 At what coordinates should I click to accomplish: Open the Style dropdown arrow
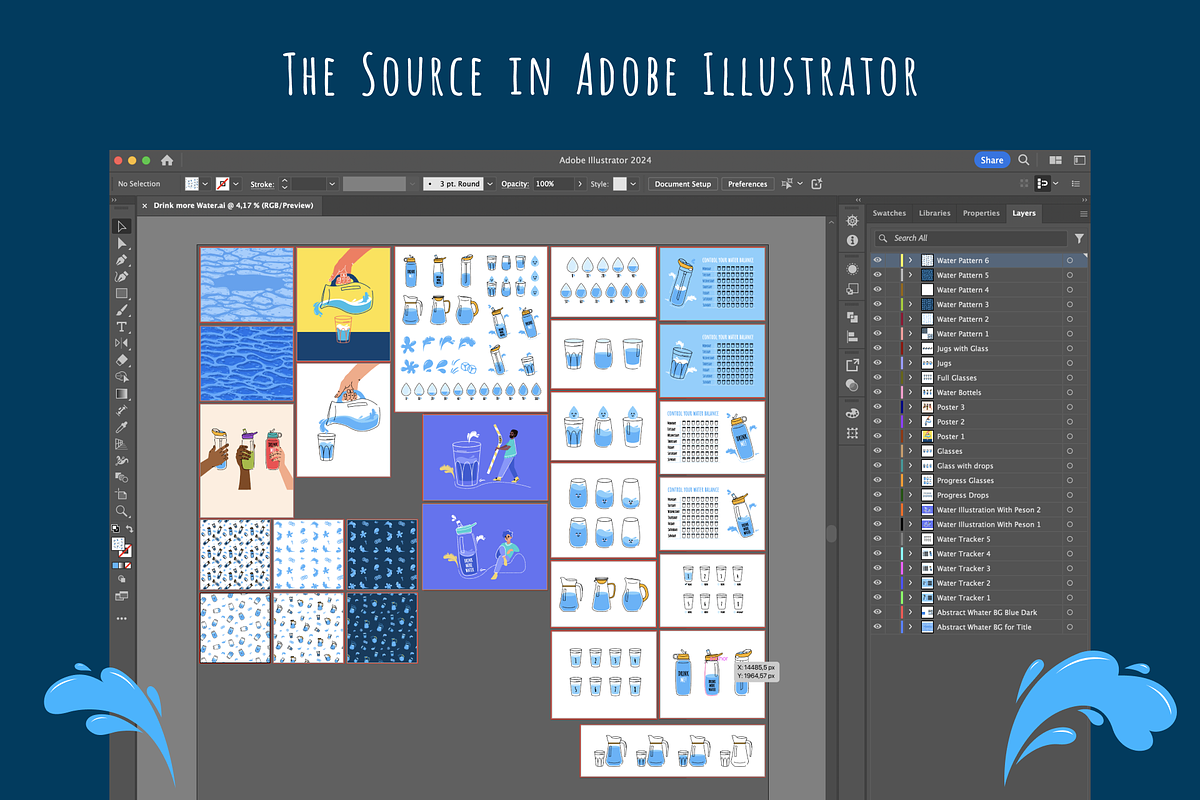pyautogui.click(x=633, y=184)
